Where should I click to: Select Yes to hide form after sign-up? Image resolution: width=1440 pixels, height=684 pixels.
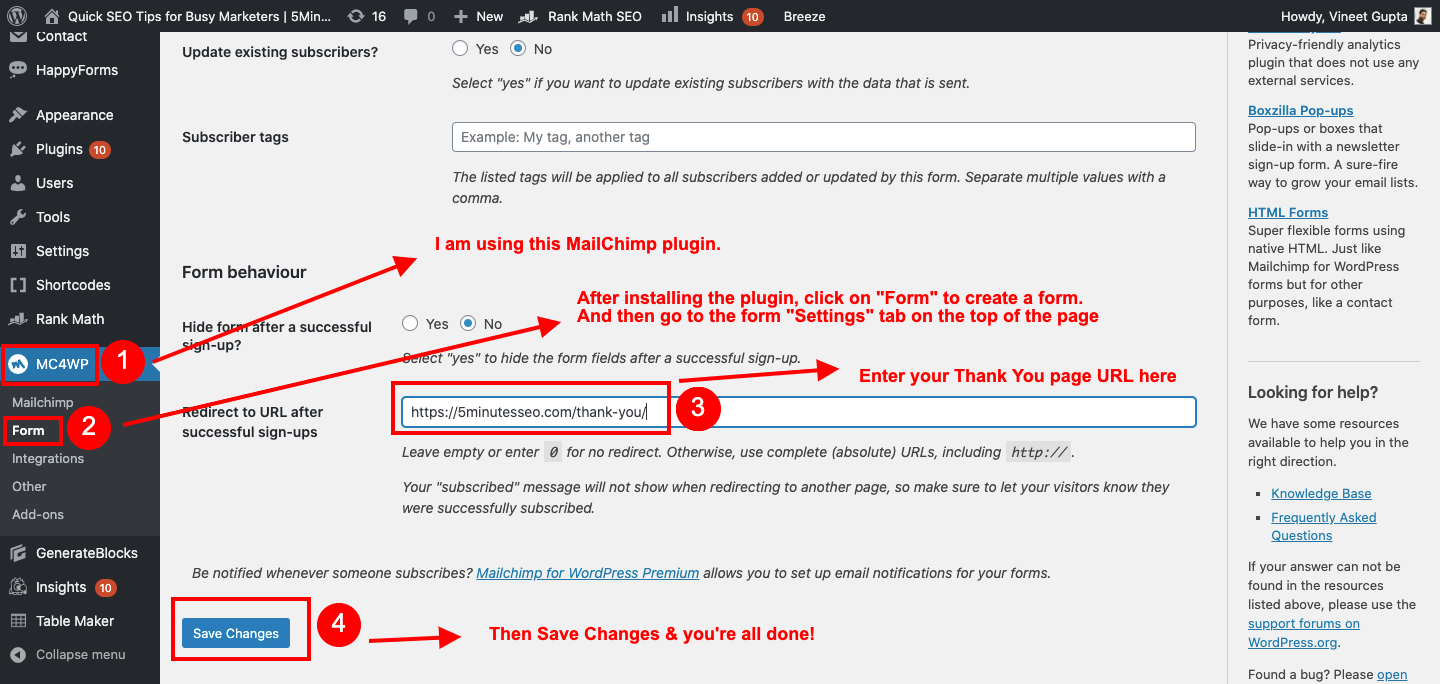pyautogui.click(x=410, y=323)
